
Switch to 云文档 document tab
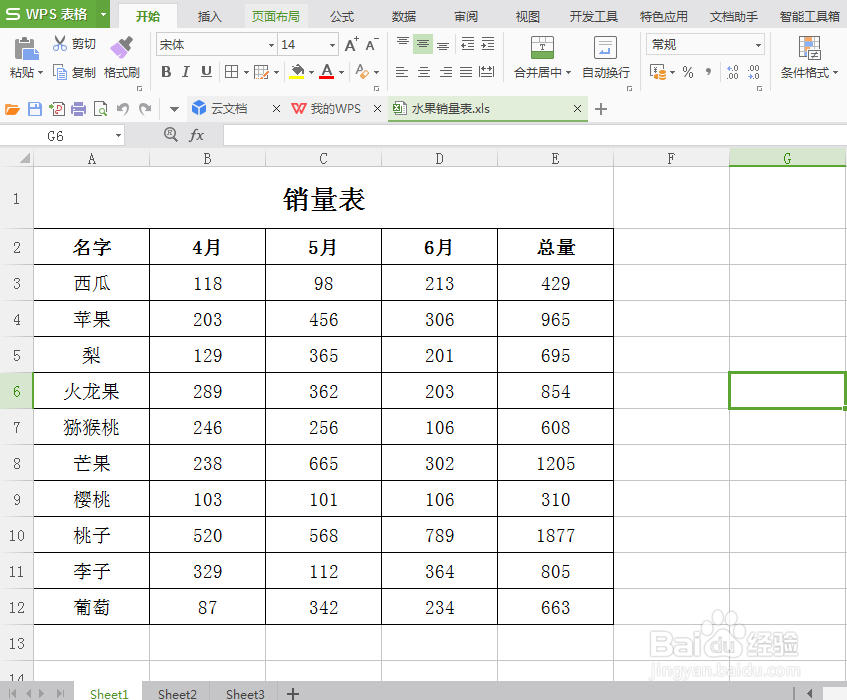tap(228, 109)
